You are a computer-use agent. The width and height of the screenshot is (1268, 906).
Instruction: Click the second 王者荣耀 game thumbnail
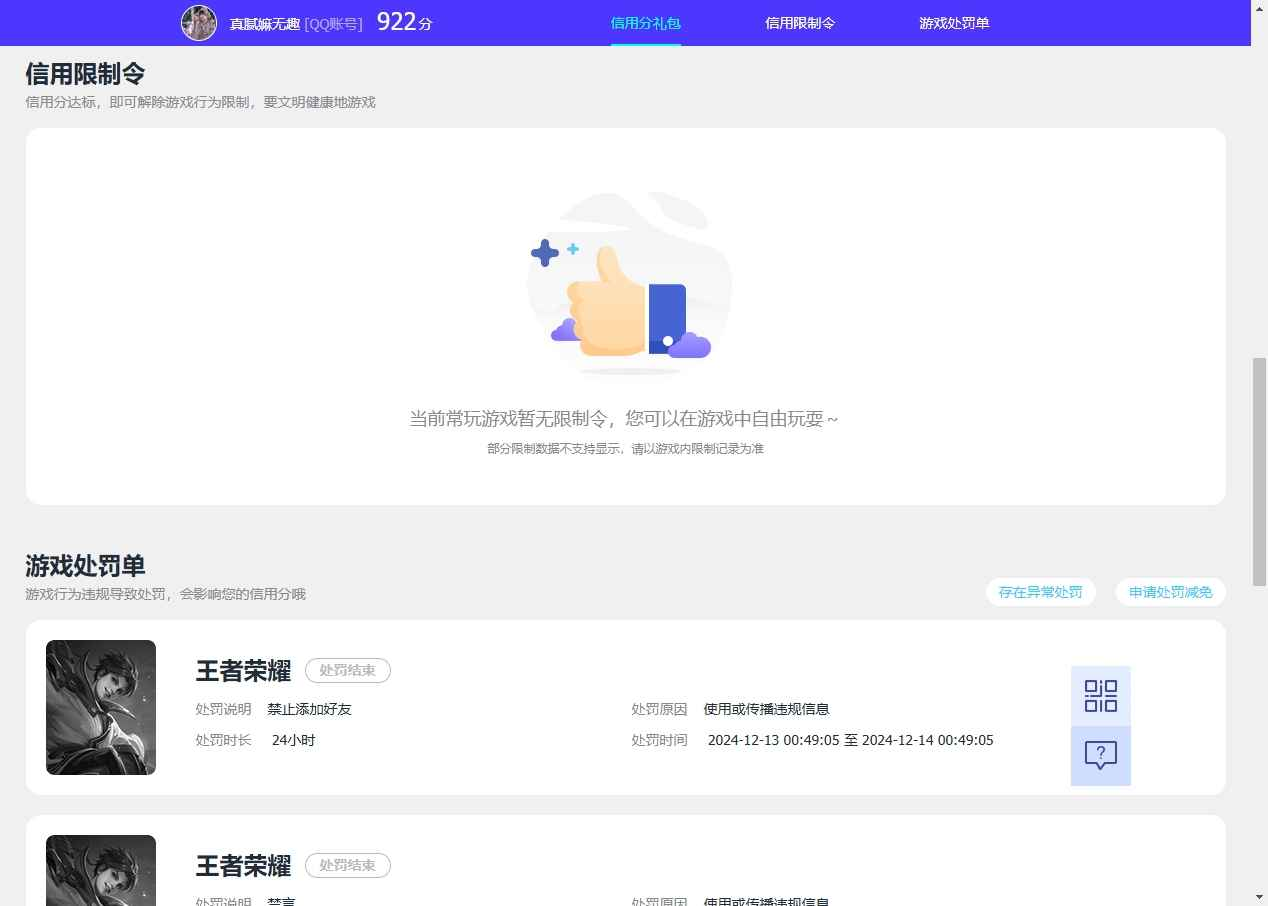101,870
